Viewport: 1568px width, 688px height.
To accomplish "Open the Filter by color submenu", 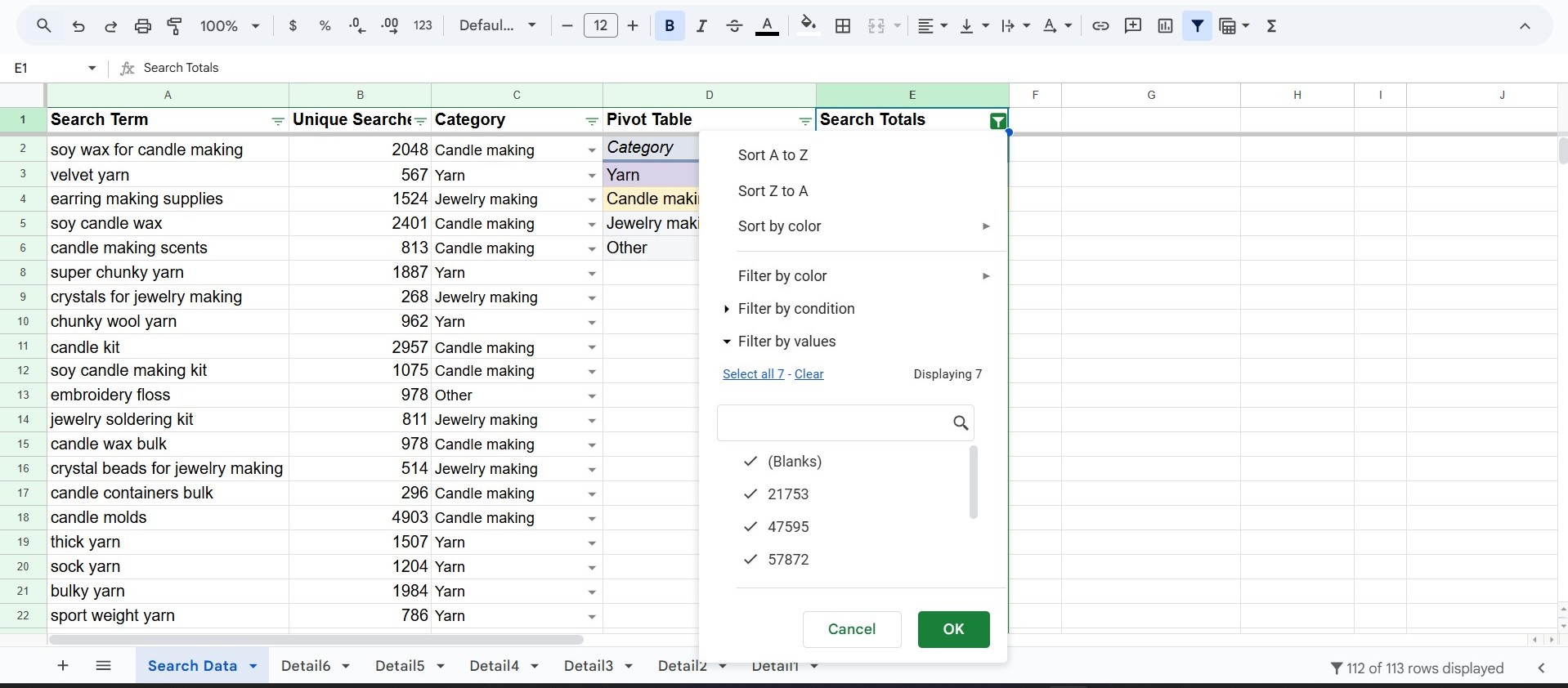I will click(x=853, y=276).
